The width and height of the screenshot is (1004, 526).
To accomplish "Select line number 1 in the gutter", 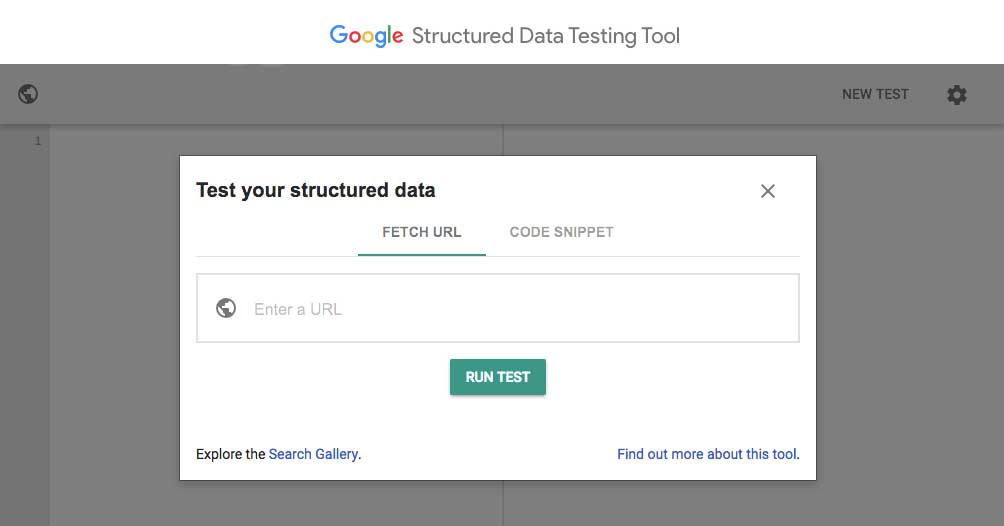I will tap(38, 141).
